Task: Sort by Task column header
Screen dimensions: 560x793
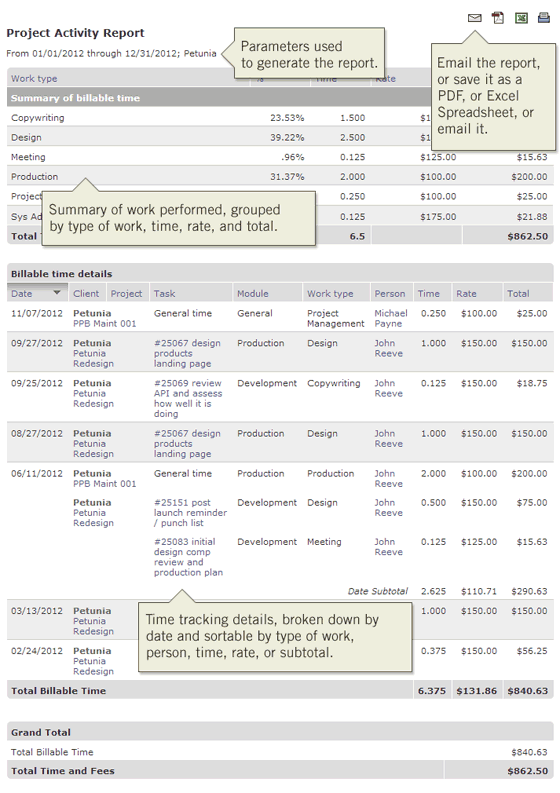Action: [164, 293]
